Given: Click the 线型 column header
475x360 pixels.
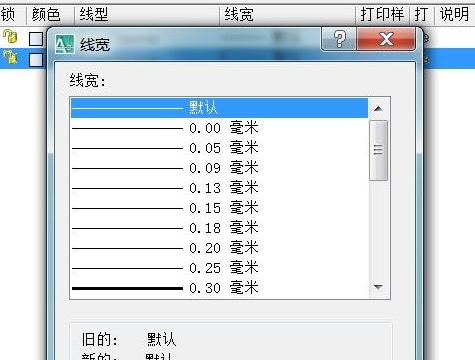Looking at the screenshot, I should (146, 14).
